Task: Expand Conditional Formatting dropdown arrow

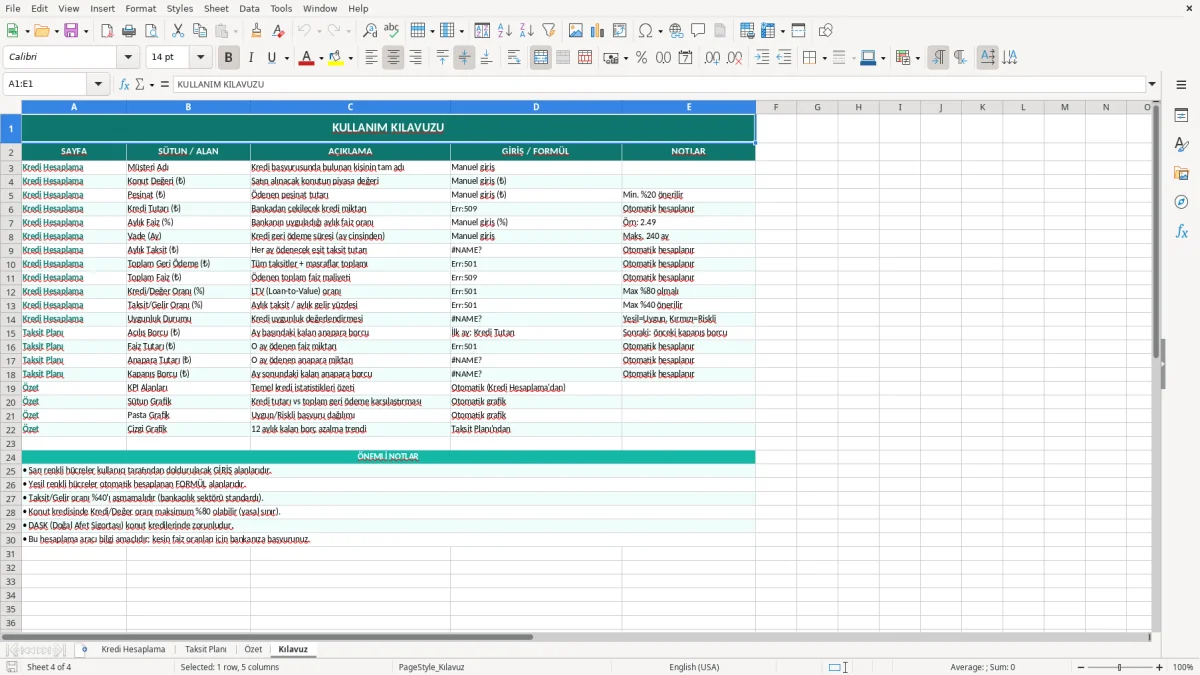Action: coord(917,58)
